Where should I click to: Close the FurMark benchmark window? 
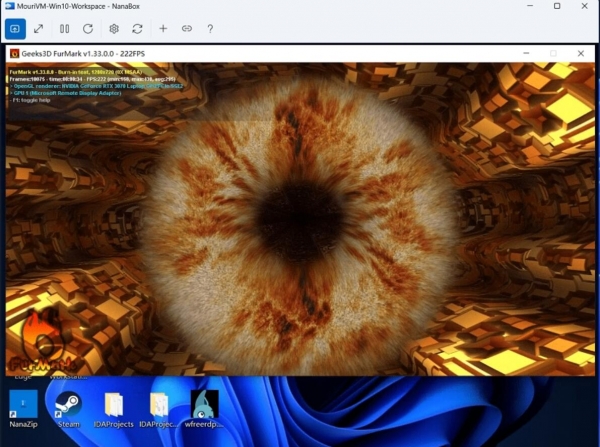(x=581, y=54)
